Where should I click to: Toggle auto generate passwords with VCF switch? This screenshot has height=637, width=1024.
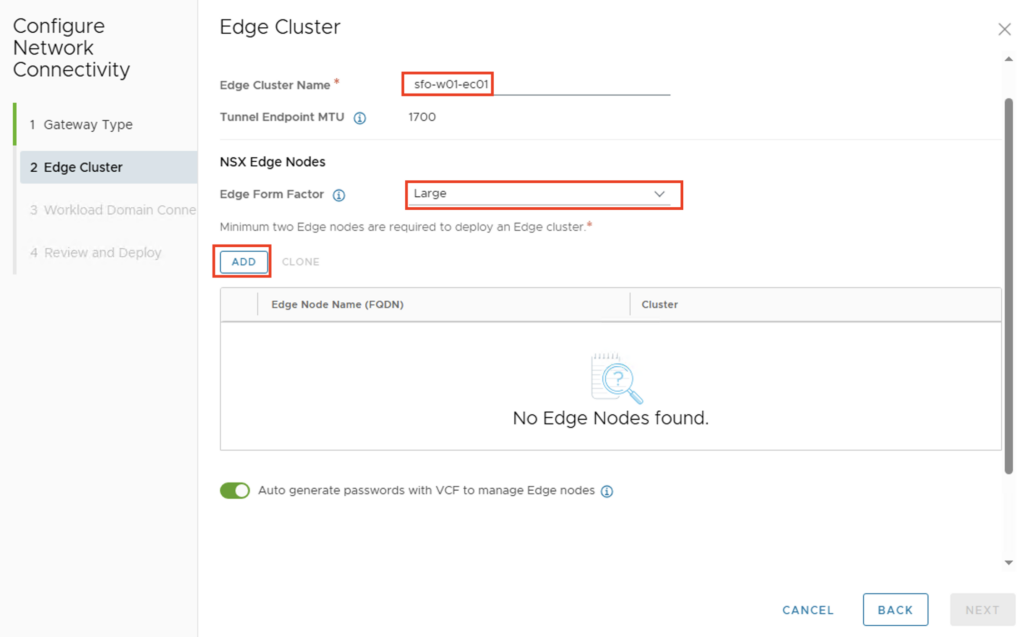pos(235,491)
